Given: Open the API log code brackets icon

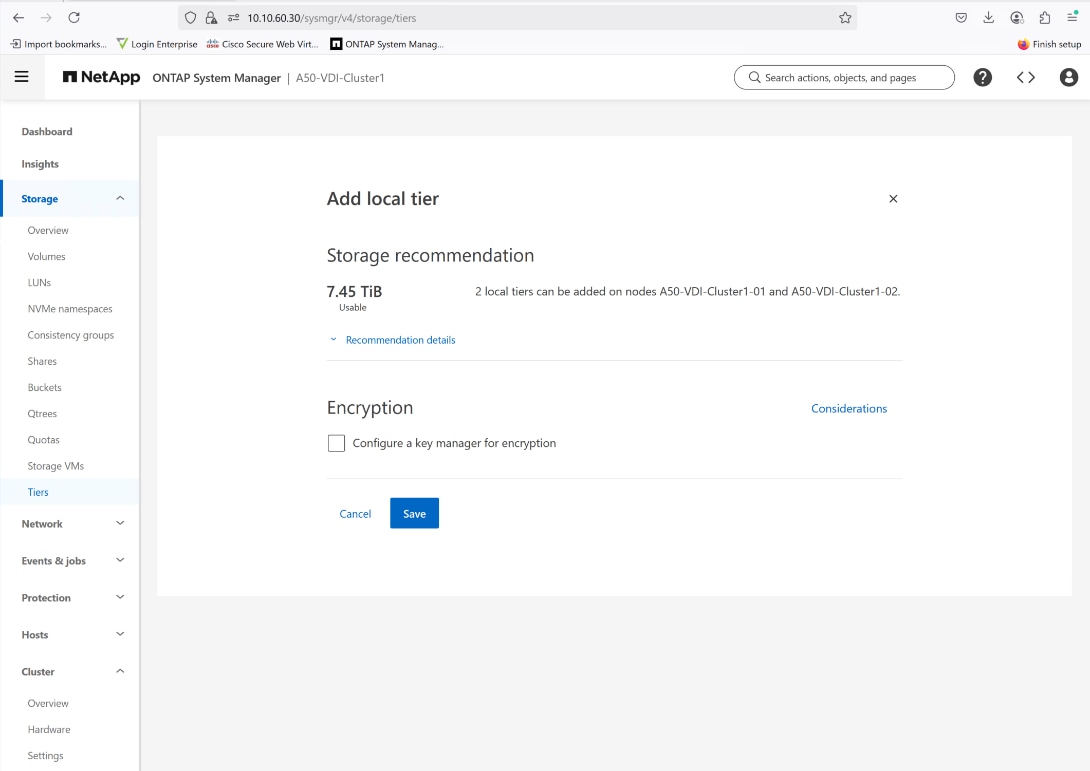Looking at the screenshot, I should tap(1025, 77).
